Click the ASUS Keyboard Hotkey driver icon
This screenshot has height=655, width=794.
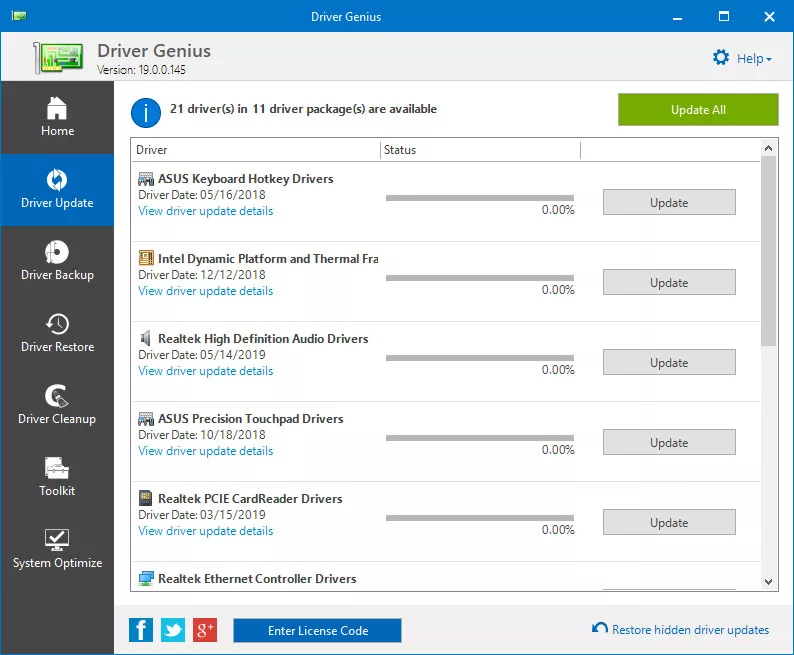pos(146,179)
